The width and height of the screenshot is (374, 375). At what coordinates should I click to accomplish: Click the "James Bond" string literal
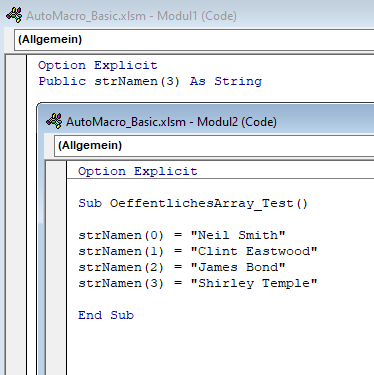(238, 267)
